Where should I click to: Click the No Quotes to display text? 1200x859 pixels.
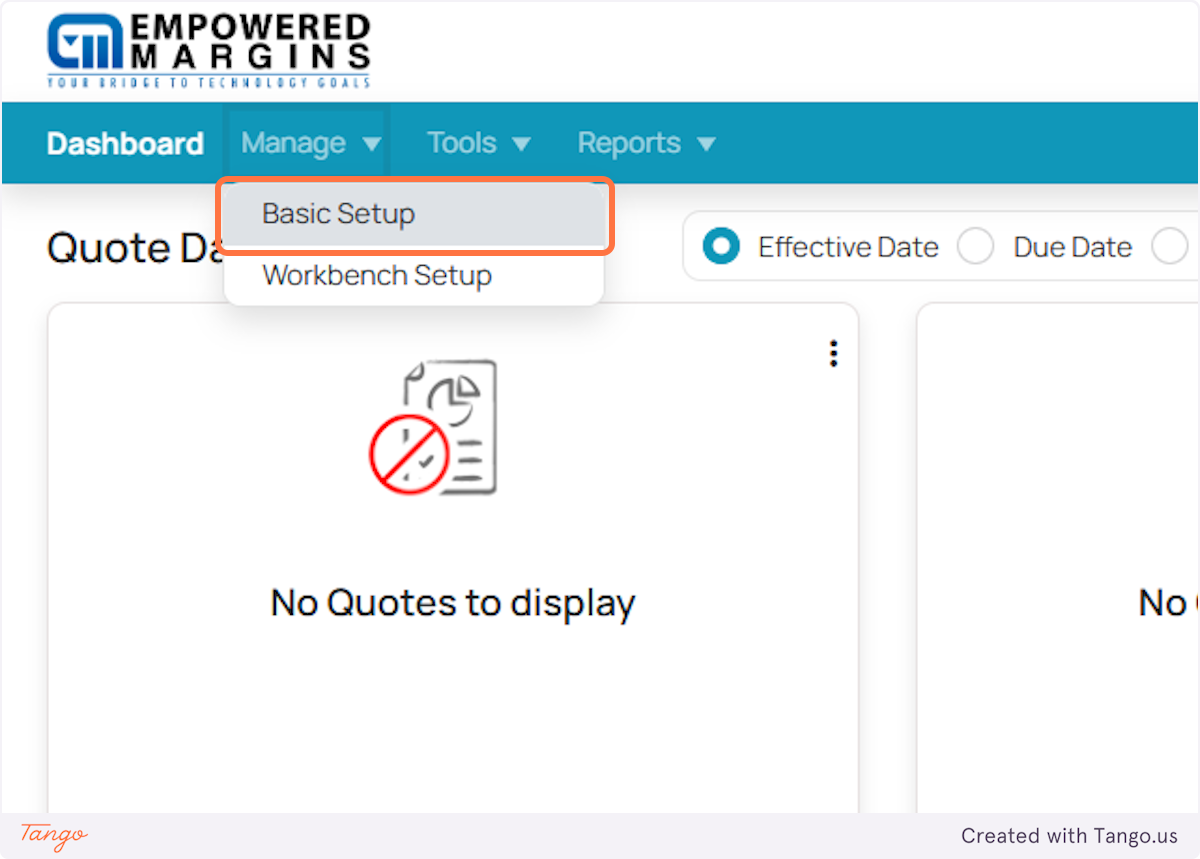tap(452, 602)
